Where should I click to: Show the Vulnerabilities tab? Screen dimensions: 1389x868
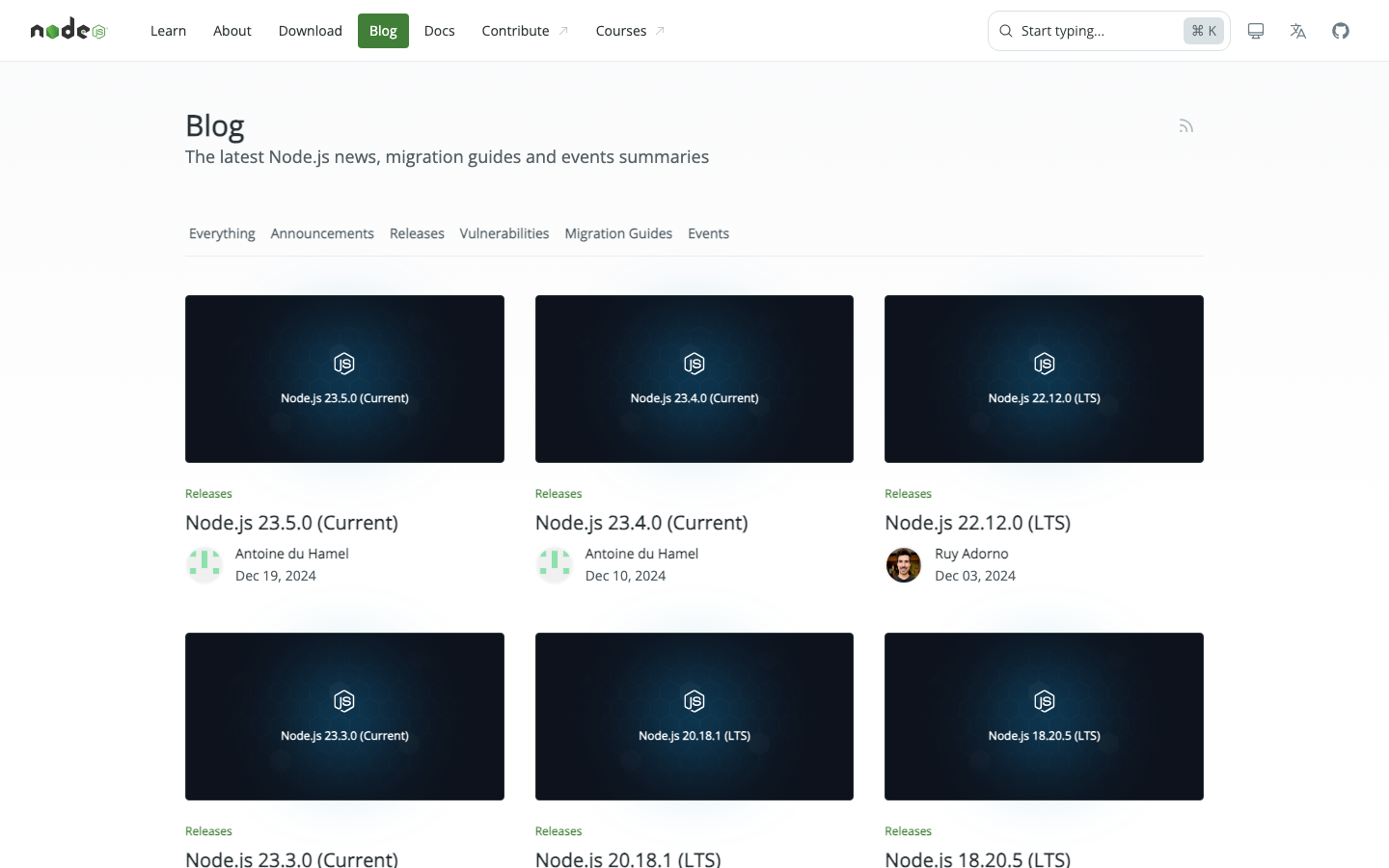point(504,233)
